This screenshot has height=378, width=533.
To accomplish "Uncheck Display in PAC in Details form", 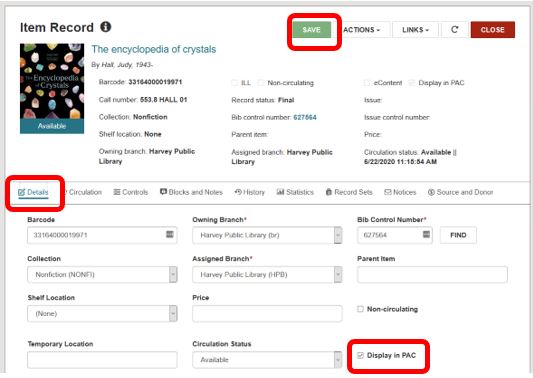I will click(x=360, y=356).
